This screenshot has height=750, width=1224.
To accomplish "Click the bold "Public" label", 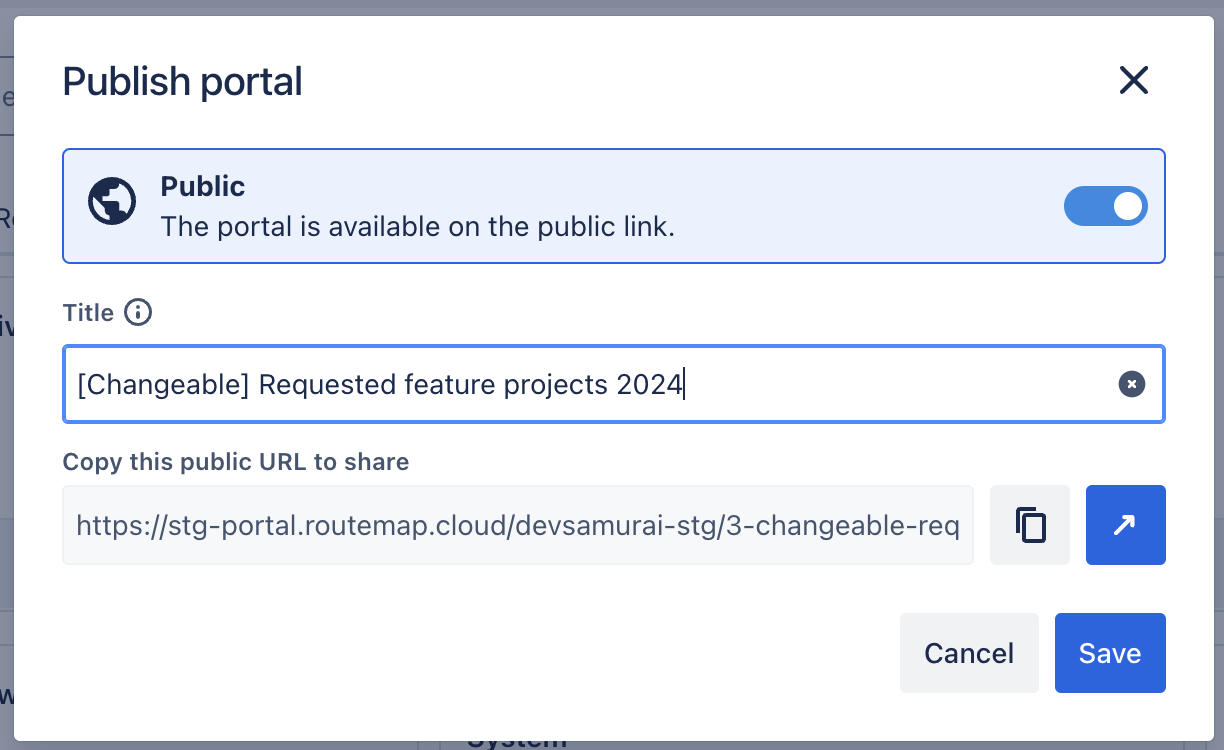I will pyautogui.click(x=202, y=187).
